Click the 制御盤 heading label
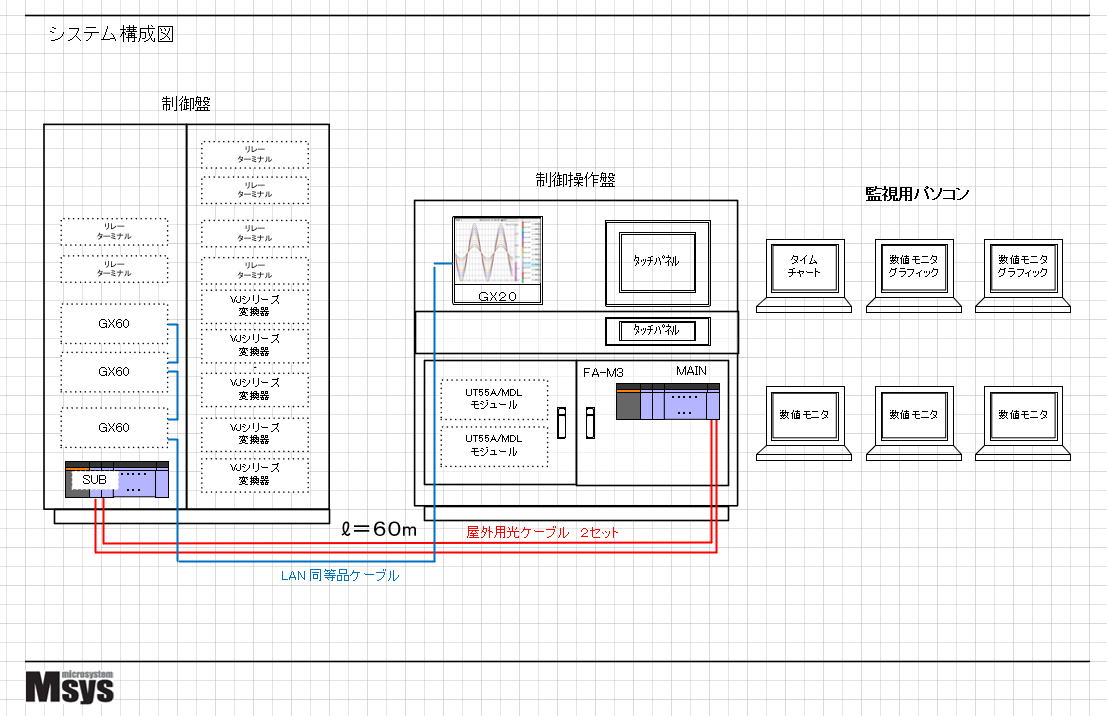The image size is (1107, 716). (x=186, y=104)
